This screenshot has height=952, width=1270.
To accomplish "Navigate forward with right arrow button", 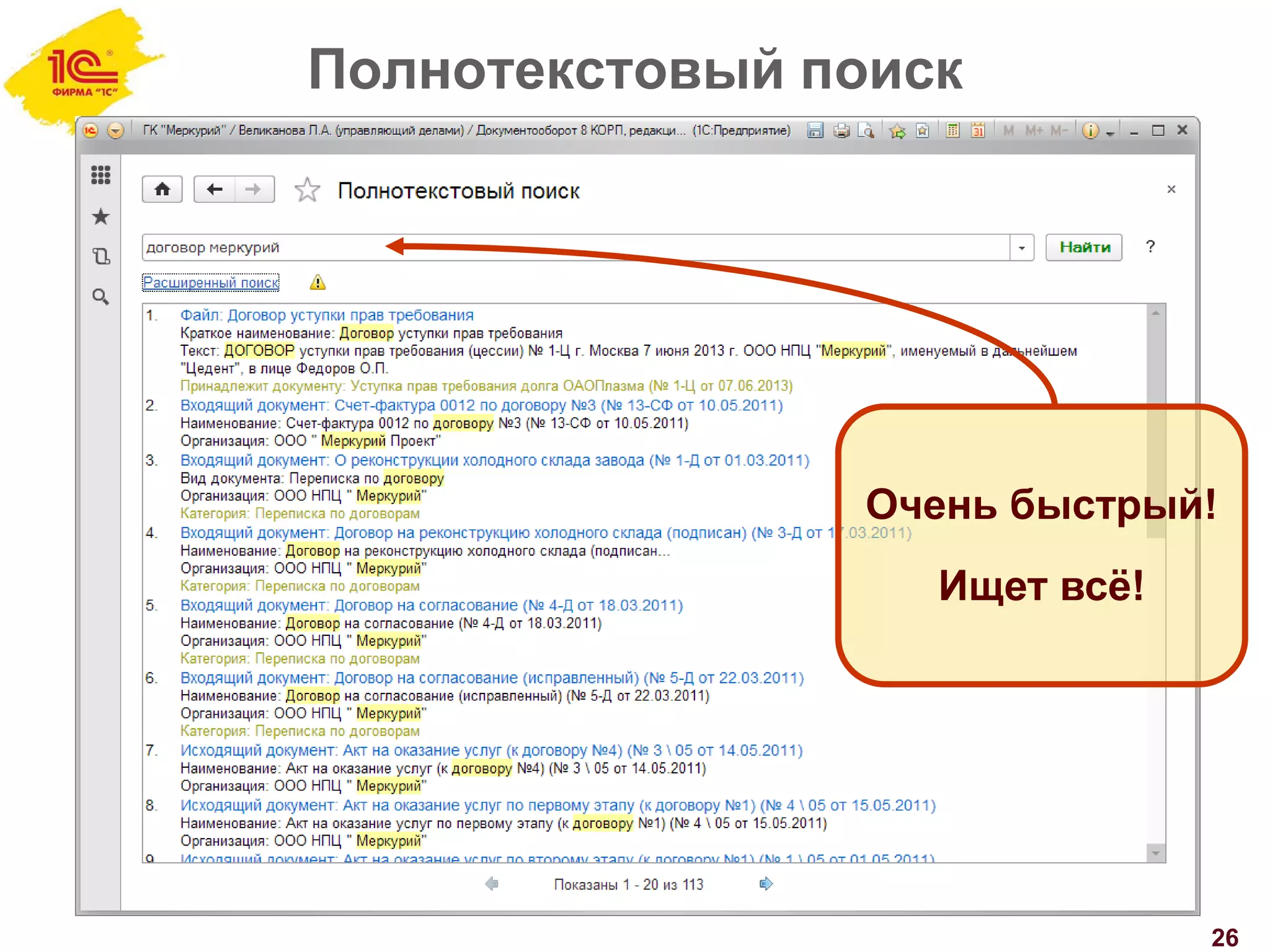I will pos(254,189).
